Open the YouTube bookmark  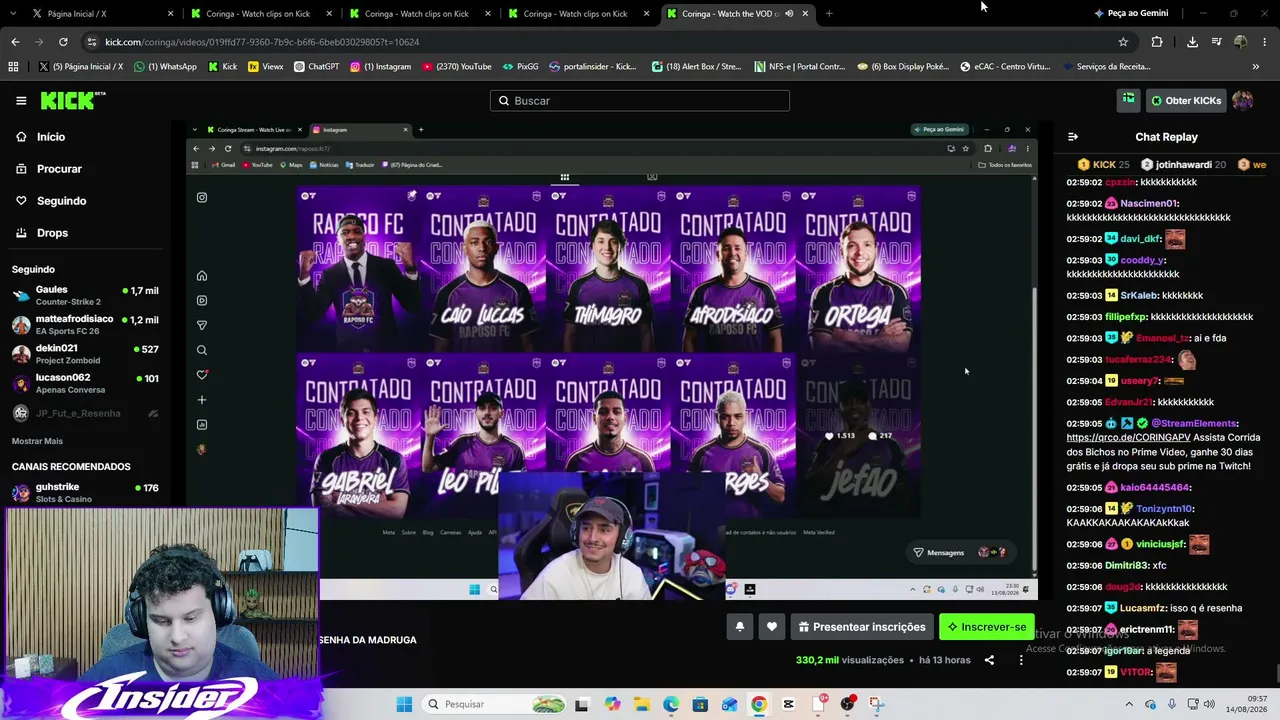tap(457, 67)
